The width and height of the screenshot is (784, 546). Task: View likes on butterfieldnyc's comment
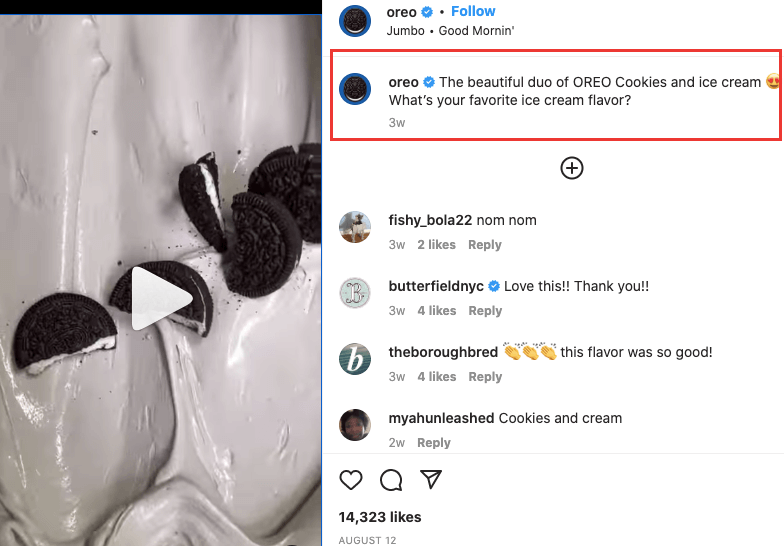(436, 311)
